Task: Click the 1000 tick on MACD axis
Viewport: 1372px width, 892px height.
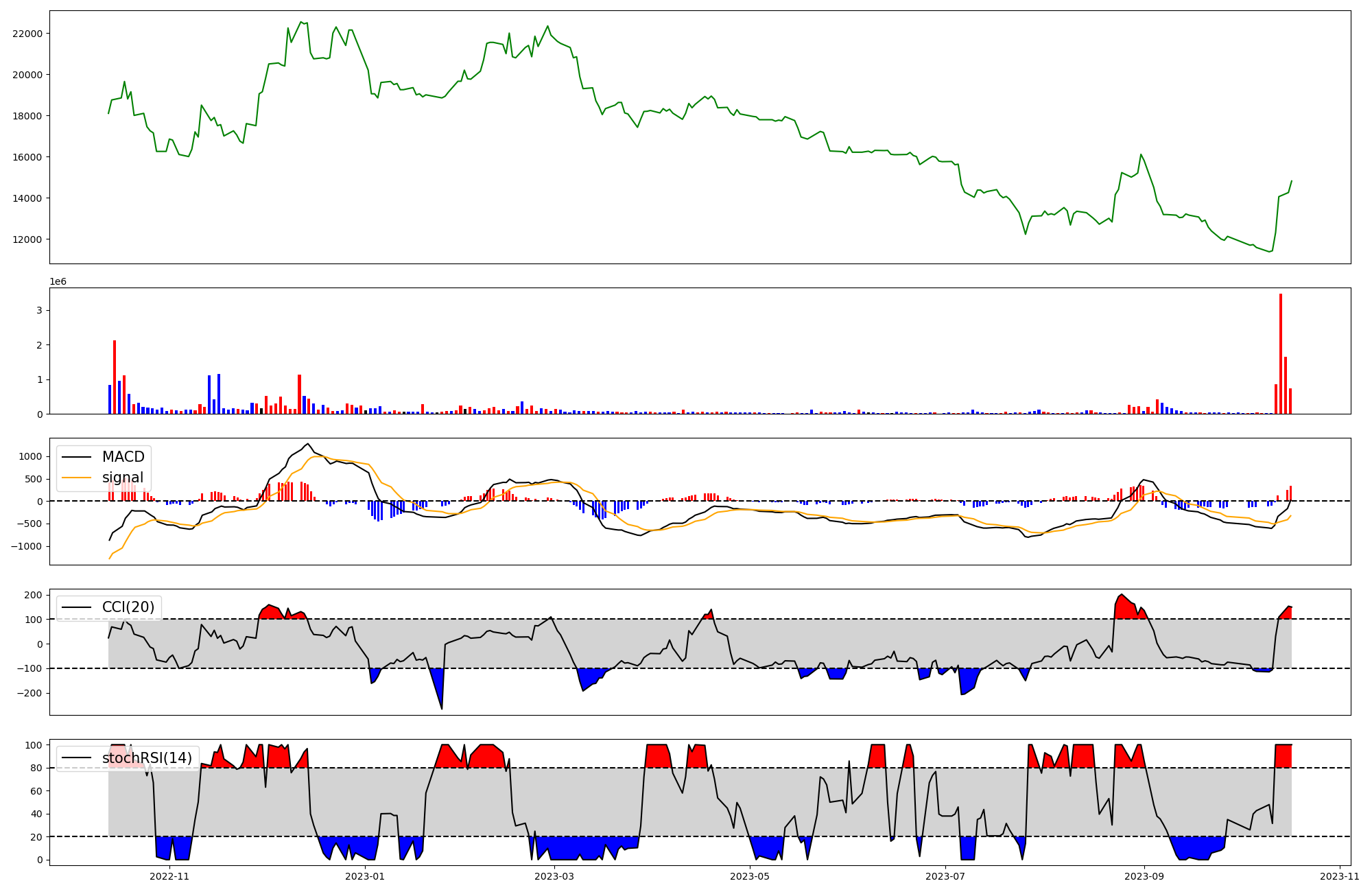Action: pos(31,457)
